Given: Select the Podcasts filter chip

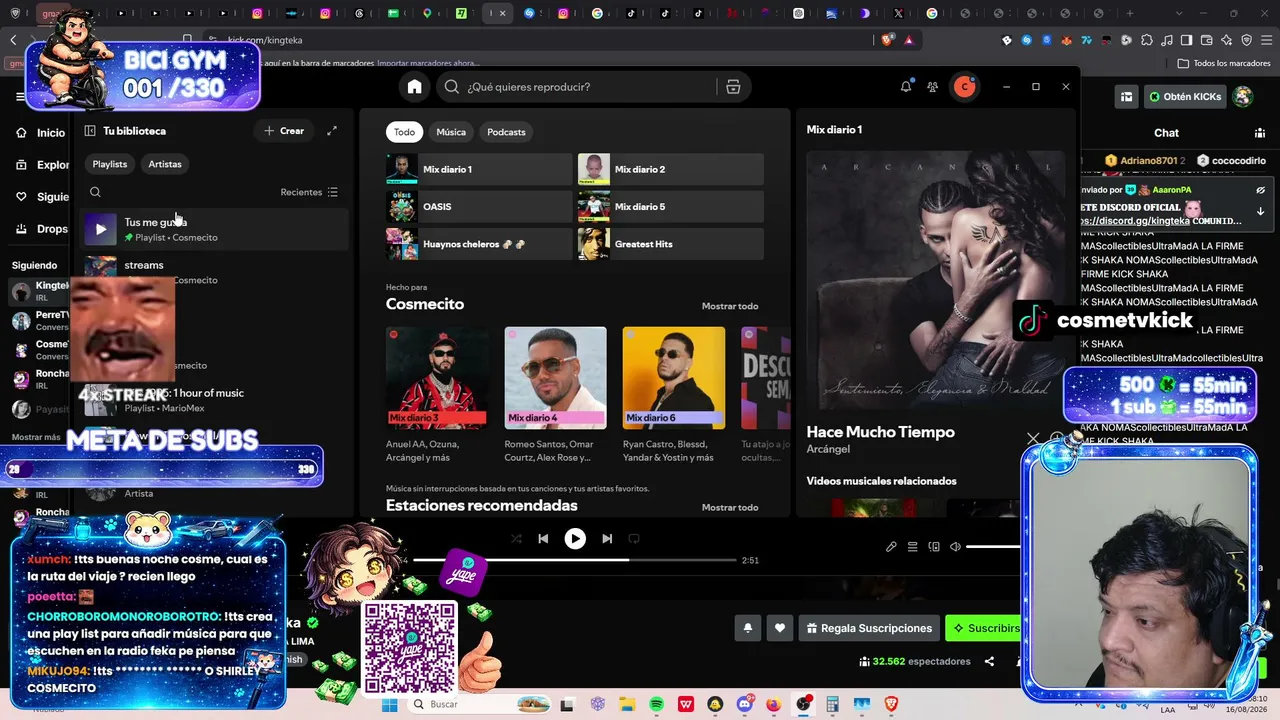Looking at the screenshot, I should [x=506, y=132].
